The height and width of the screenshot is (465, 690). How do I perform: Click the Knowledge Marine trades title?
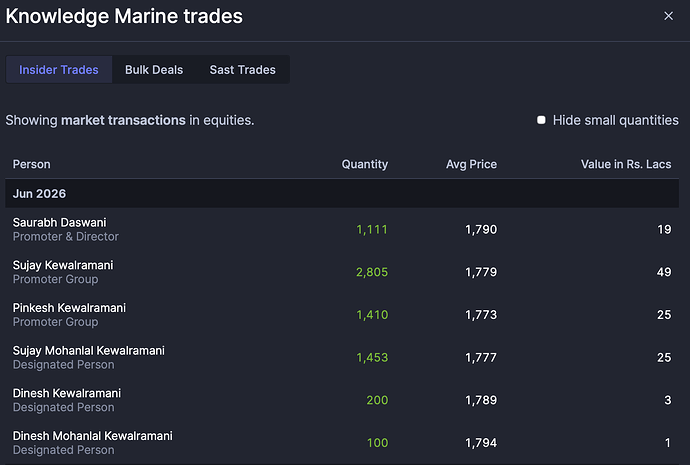tap(124, 16)
